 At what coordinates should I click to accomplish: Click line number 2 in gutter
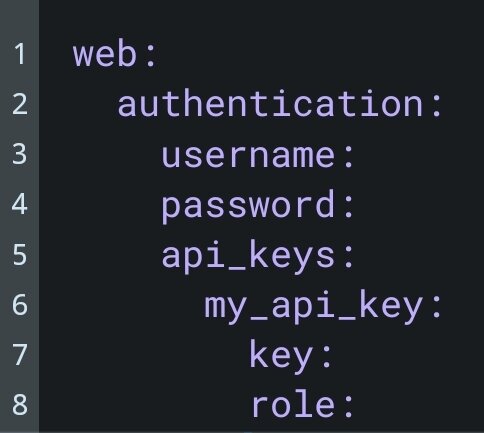[20, 104]
